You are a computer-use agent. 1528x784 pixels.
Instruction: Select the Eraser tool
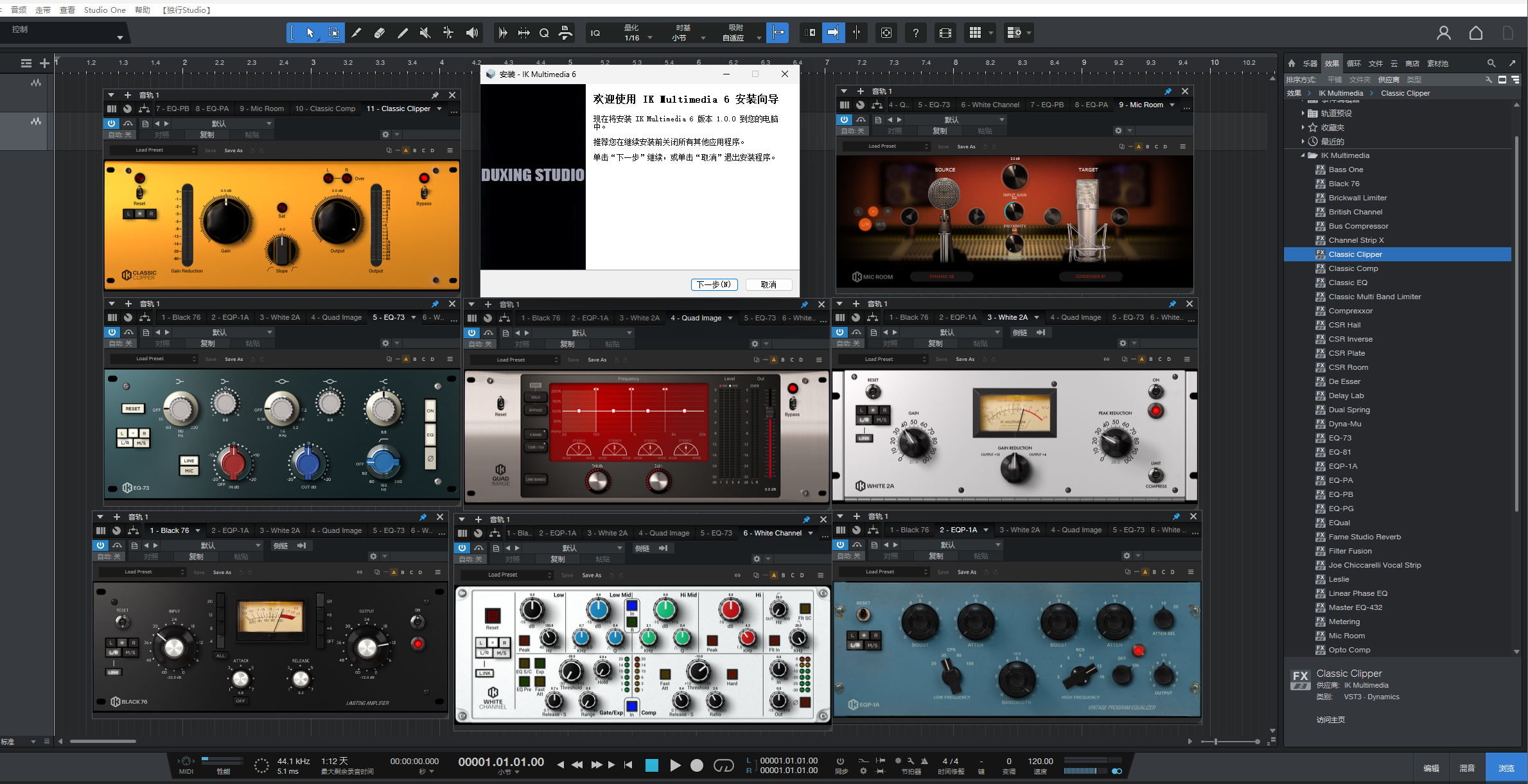380,33
